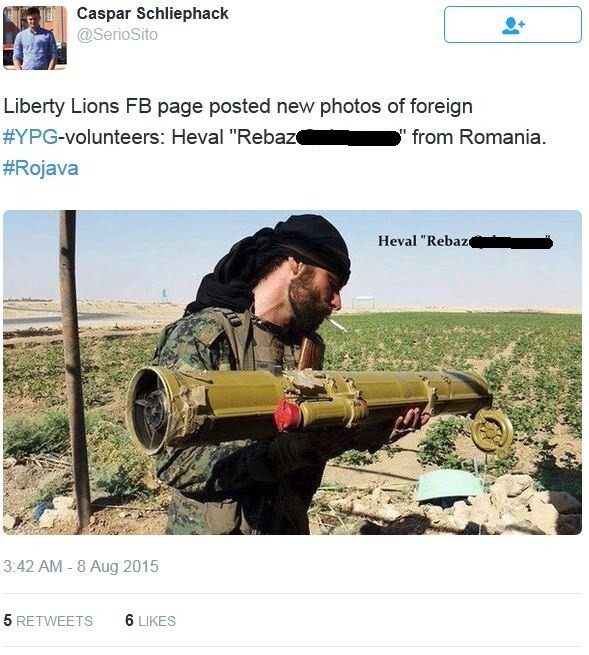The width and height of the screenshot is (589, 655).
Task: Click the red end cap on launcher
Action: (287, 416)
